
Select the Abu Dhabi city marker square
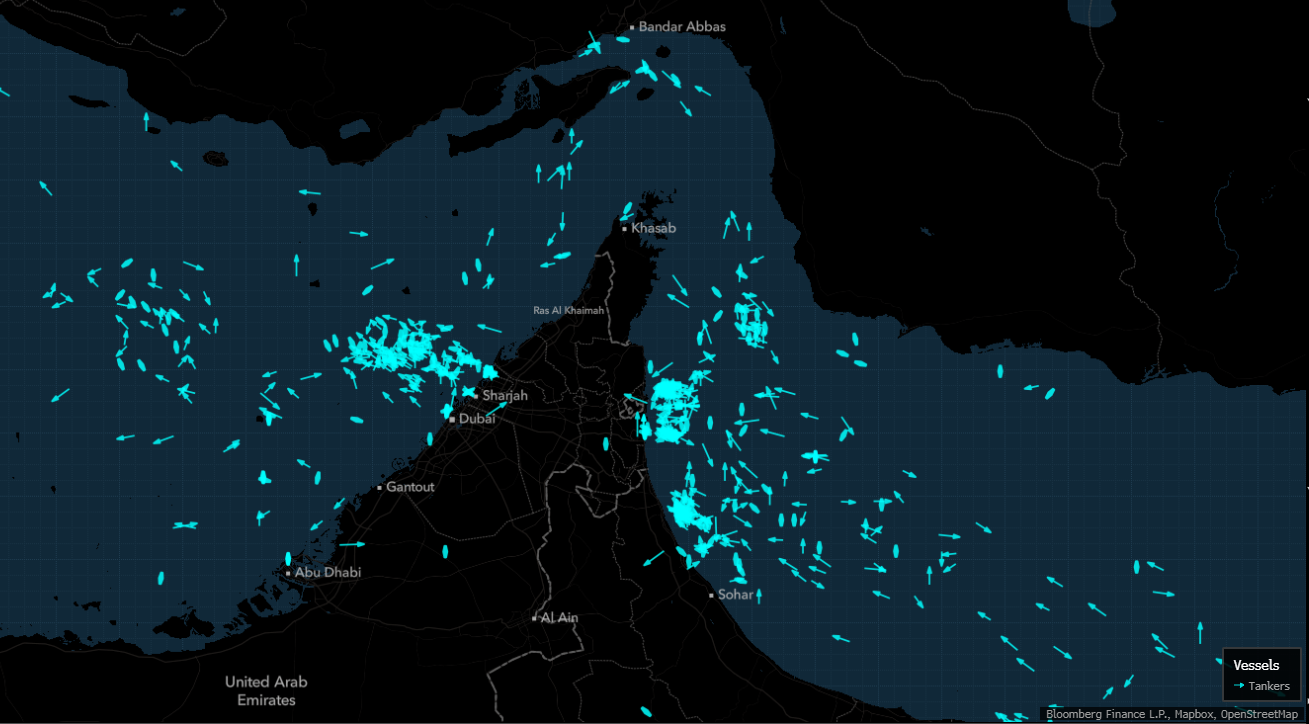pyautogui.click(x=288, y=573)
